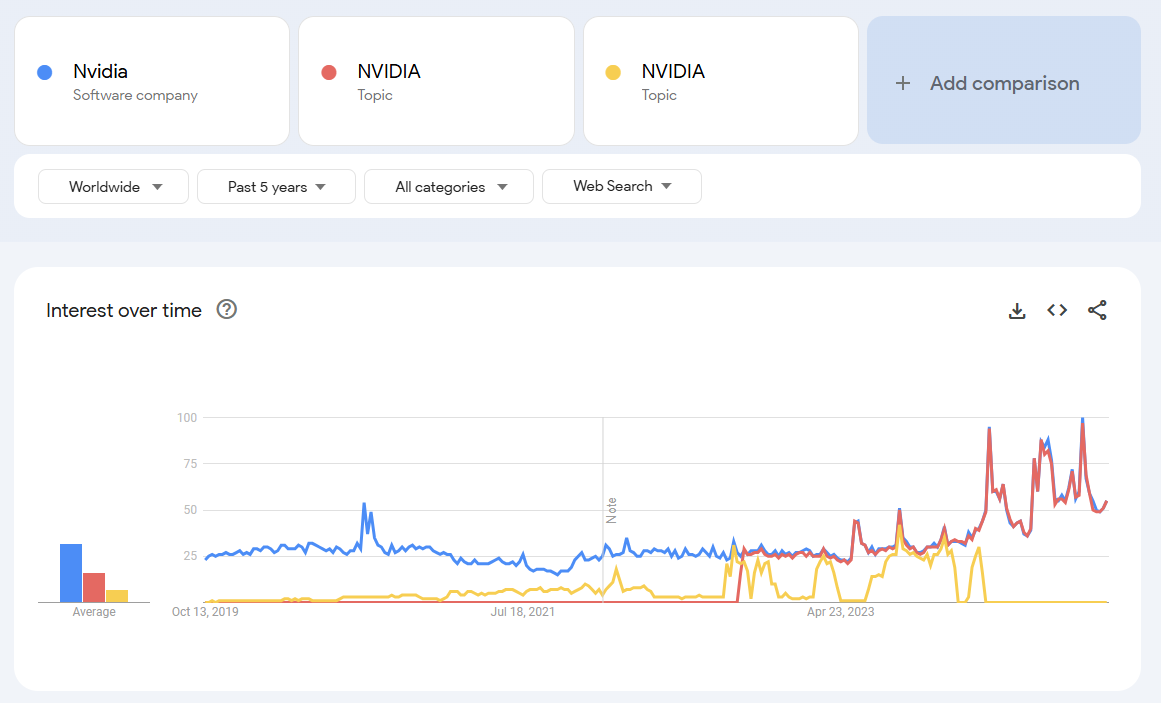Click the Add comparison button

(1004, 84)
